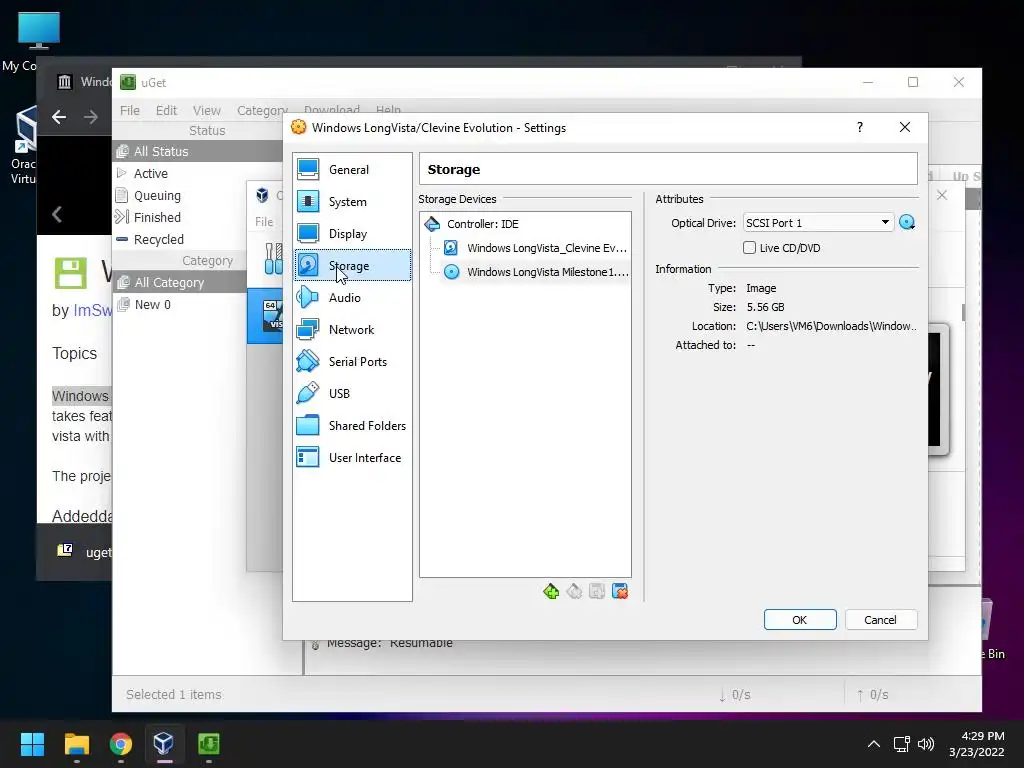Click File menu in VirtualBox Manager window
The image size is (1024, 768).
(264, 222)
